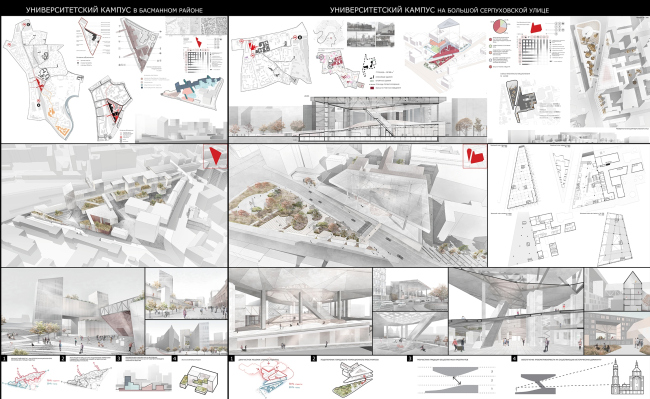This screenshot has width=650, height=399.
Task: Click the Bolshaya Serpukhovskaya street campus title
Action: pyautogui.click(x=439, y=10)
